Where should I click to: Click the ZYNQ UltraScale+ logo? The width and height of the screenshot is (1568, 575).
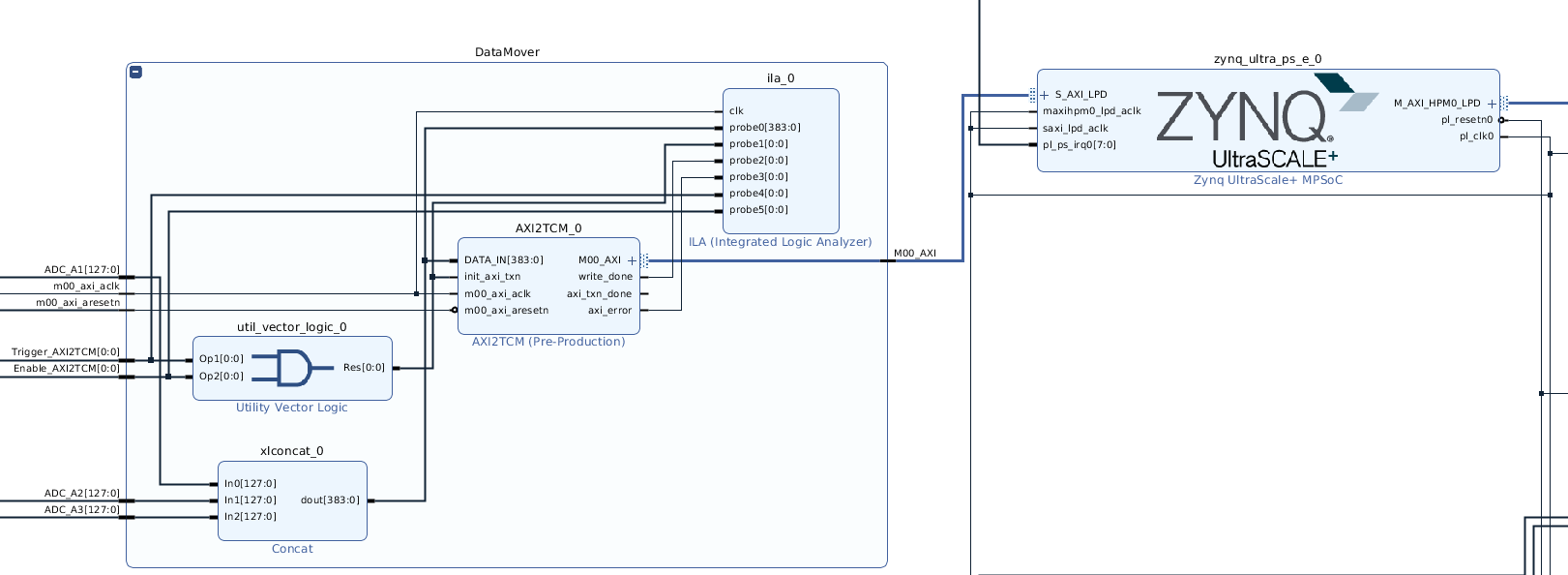[x=1257, y=123]
